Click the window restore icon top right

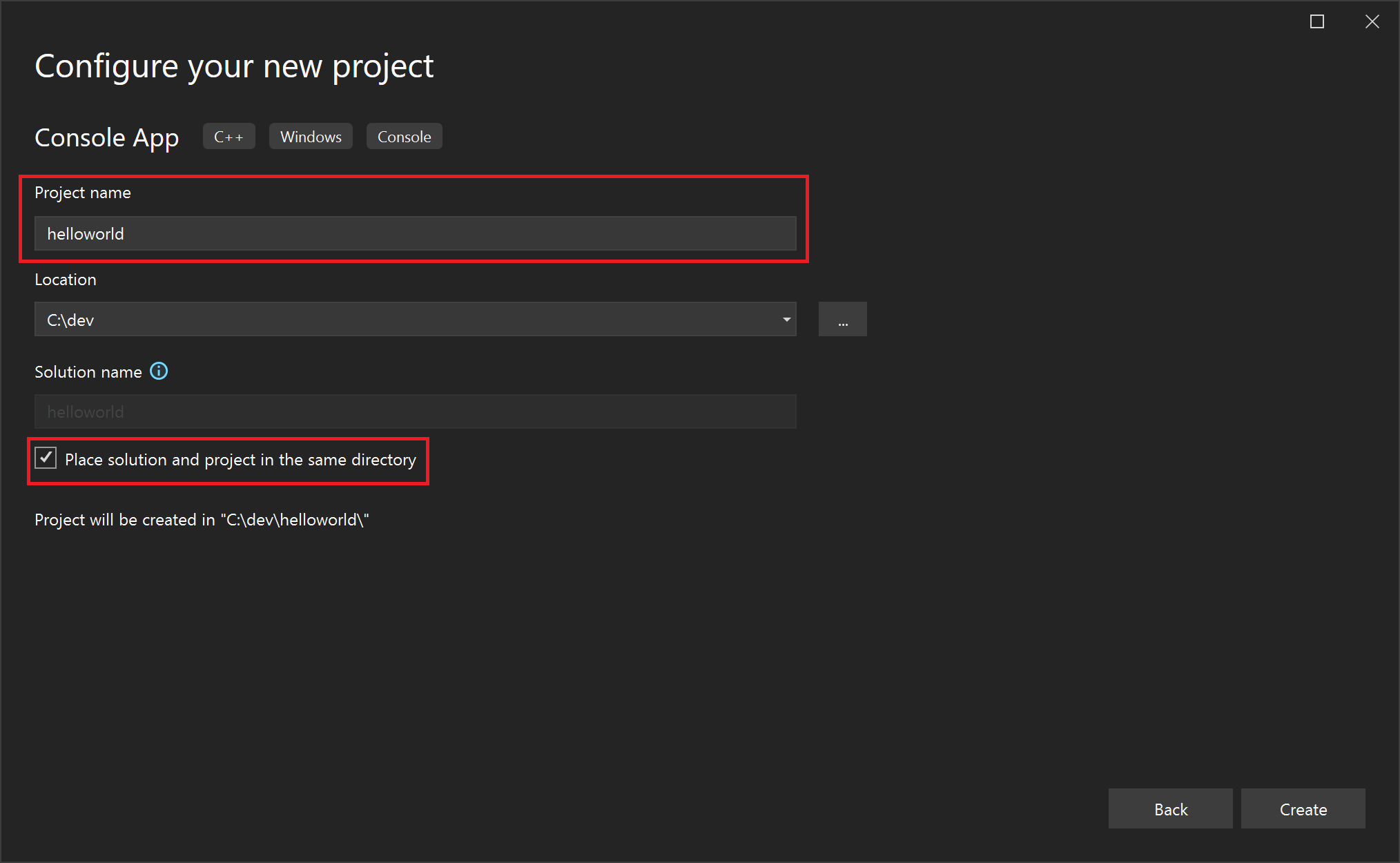(x=1317, y=18)
